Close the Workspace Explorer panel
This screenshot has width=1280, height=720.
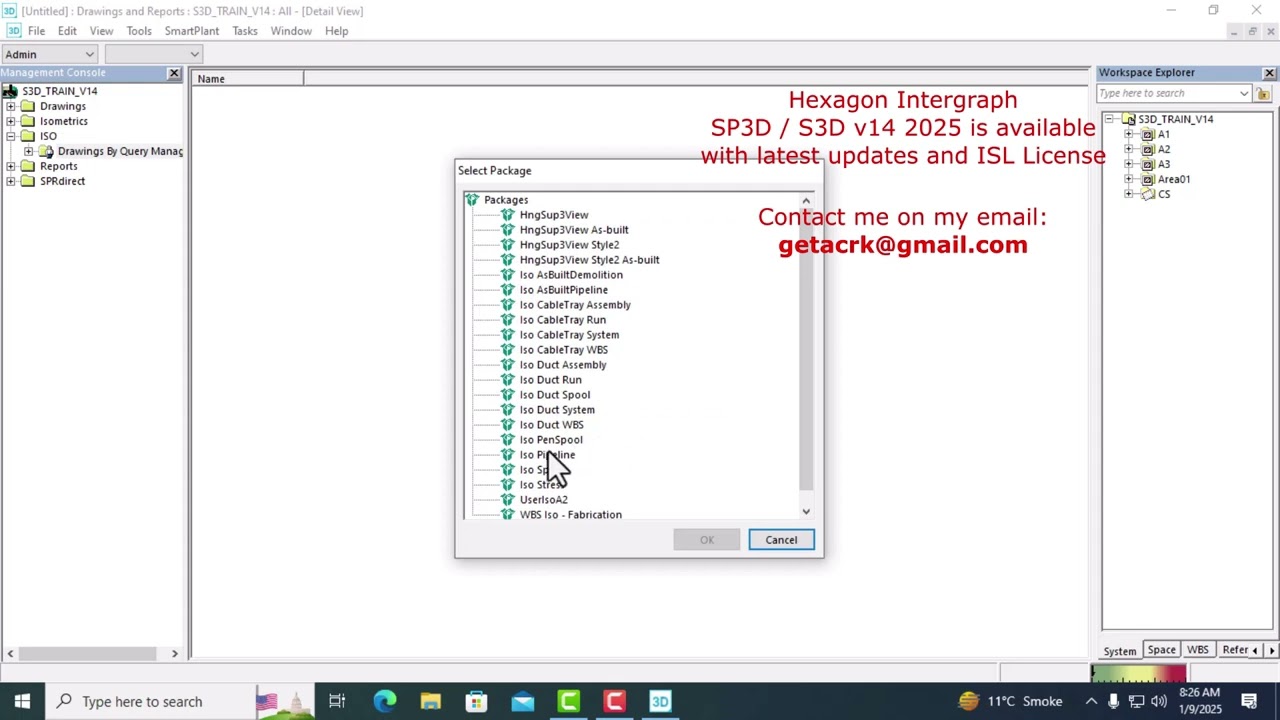(1269, 73)
